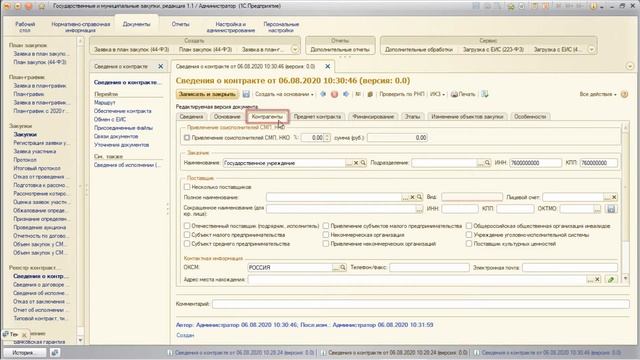Tick Привлечение некоммерческих организаций checkbox
640x360 pixels.
point(326,244)
